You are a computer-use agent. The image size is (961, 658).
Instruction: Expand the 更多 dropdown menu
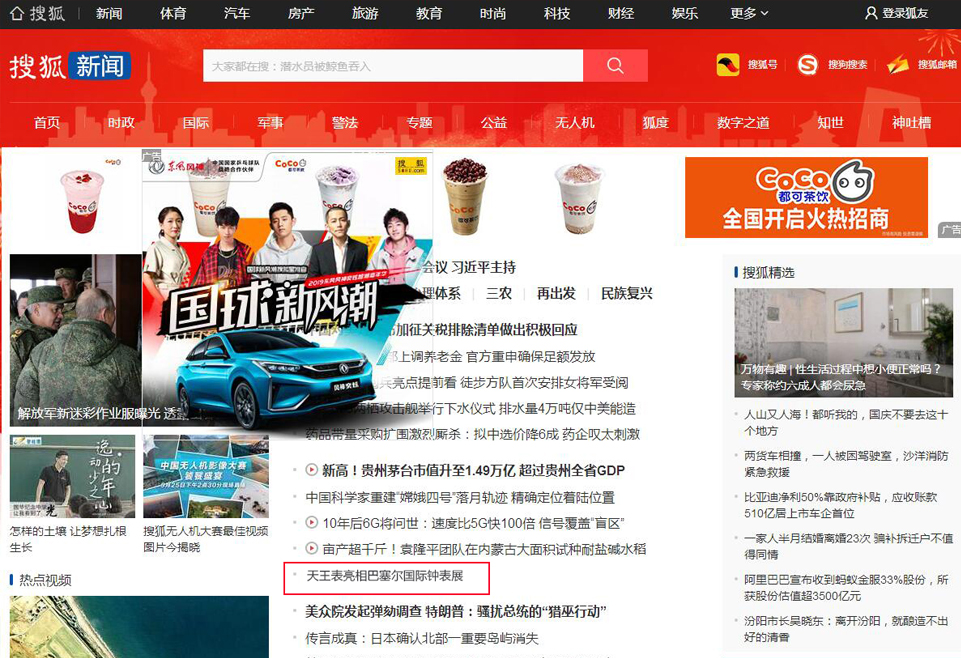coord(749,13)
